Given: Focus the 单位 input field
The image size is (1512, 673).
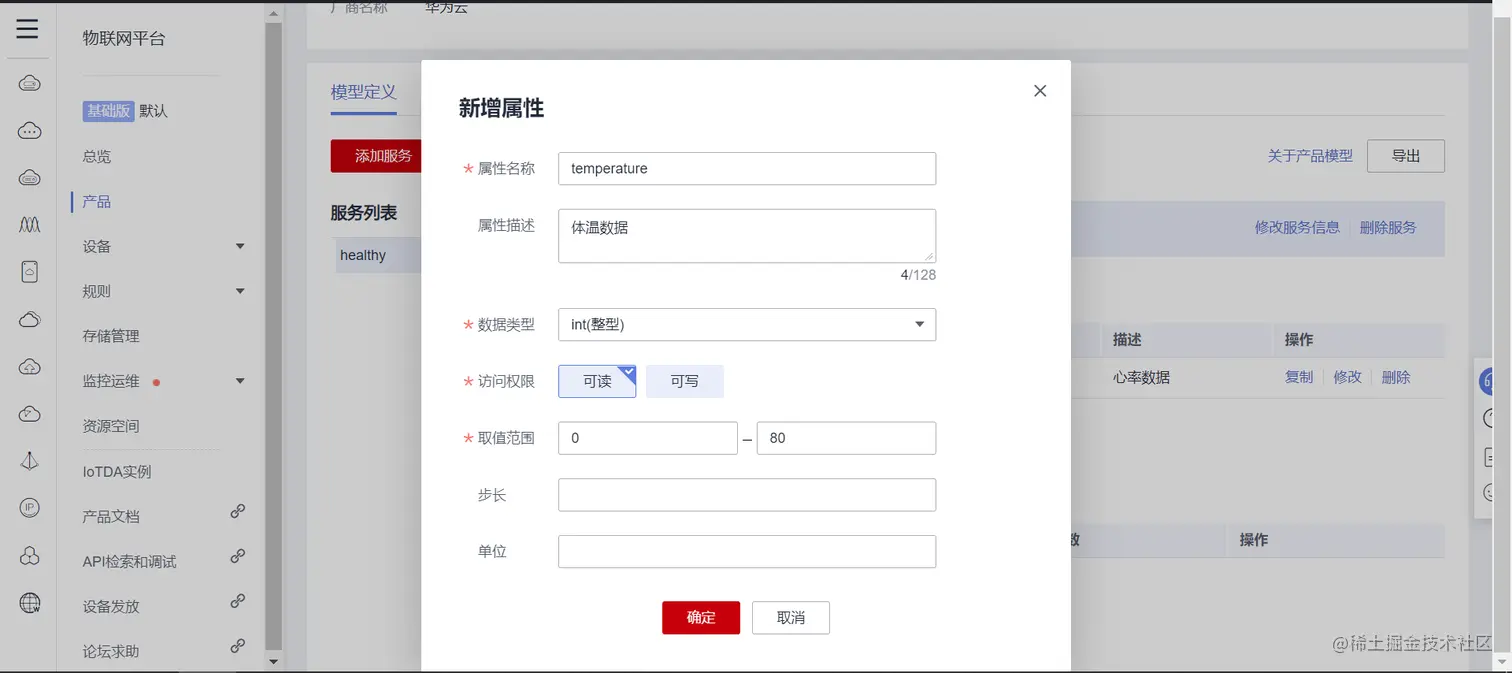Looking at the screenshot, I should coord(747,551).
